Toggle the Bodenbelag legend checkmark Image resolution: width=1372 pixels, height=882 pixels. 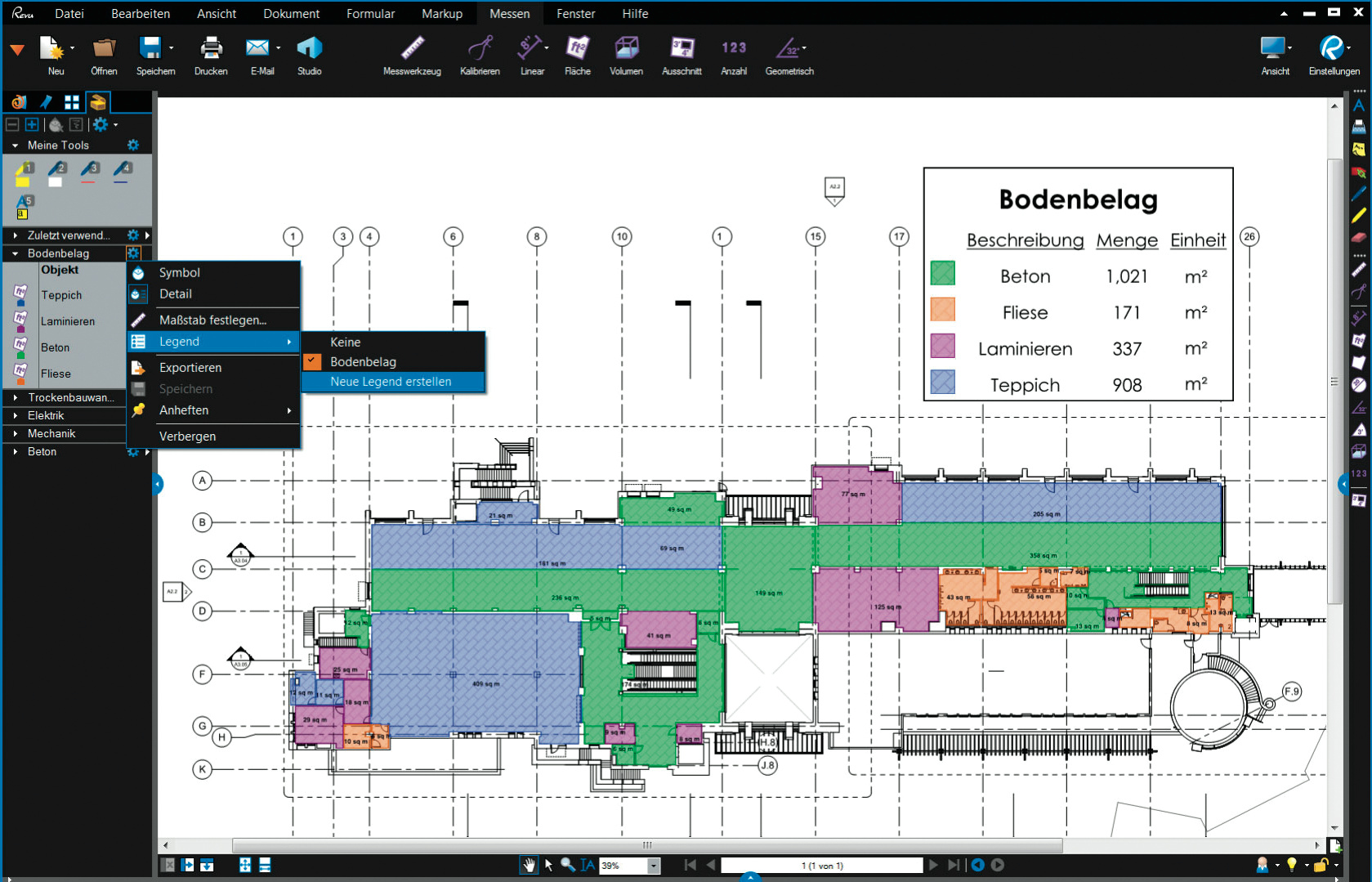pos(313,361)
